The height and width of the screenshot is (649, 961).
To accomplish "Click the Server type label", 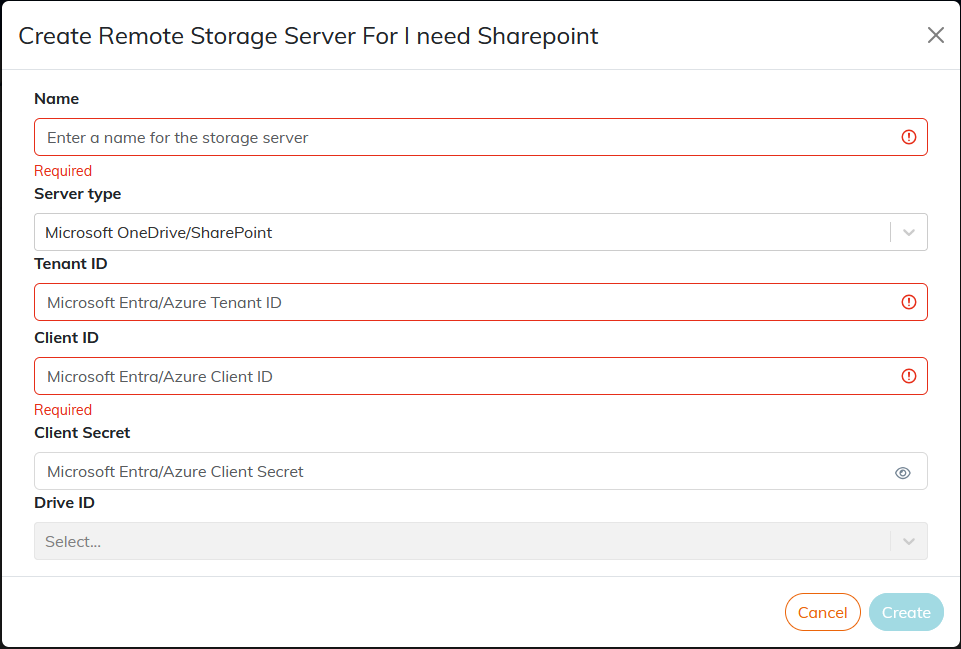I will pyautogui.click(x=78, y=194).
